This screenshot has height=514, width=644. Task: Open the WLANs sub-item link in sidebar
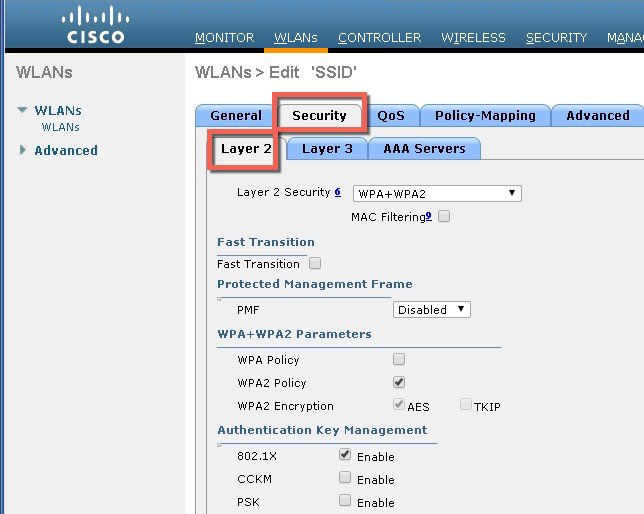(60, 128)
